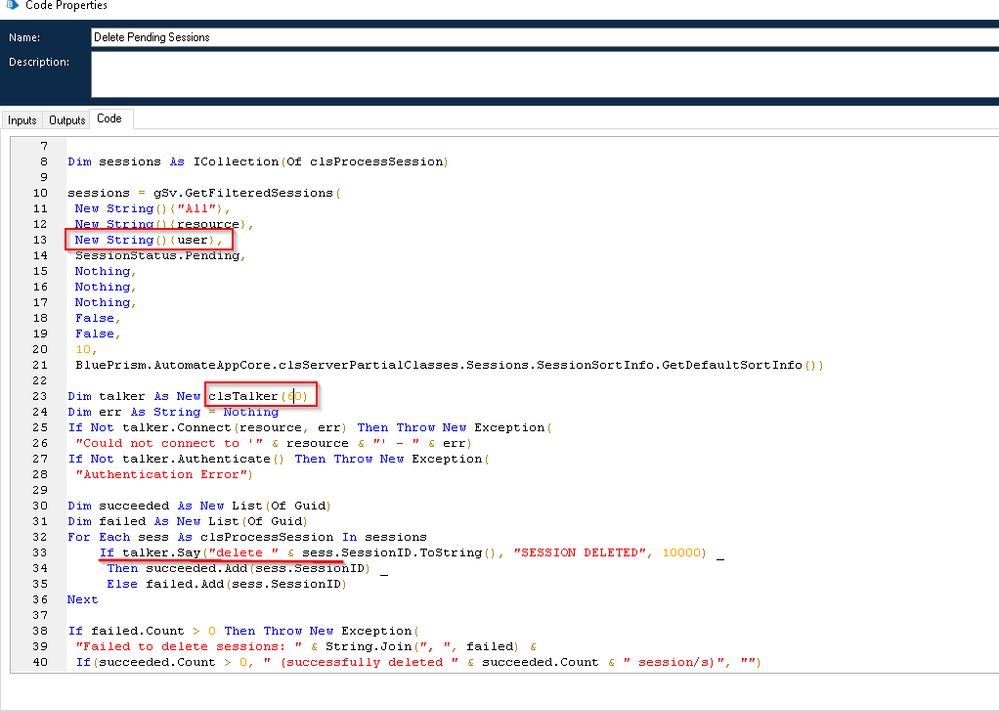Click the highlighted New String()(user) text

(x=150, y=240)
